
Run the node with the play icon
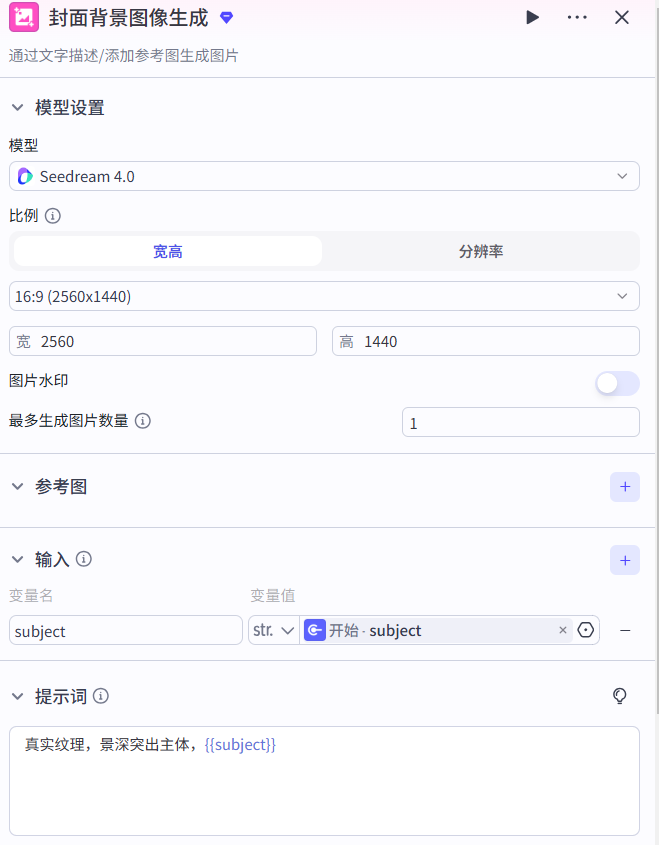point(532,17)
